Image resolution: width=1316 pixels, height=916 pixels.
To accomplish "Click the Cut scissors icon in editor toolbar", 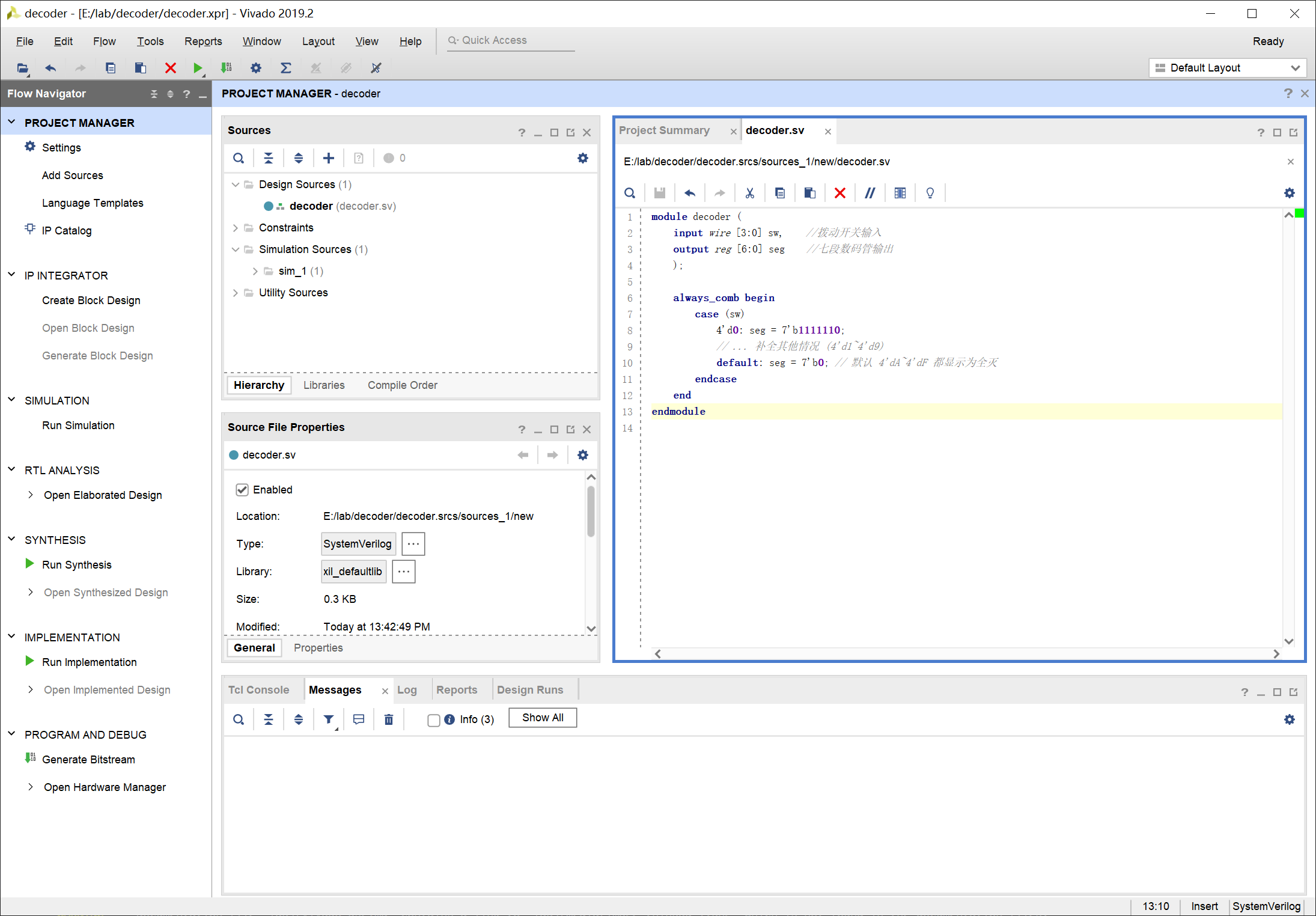I will pyautogui.click(x=749, y=193).
